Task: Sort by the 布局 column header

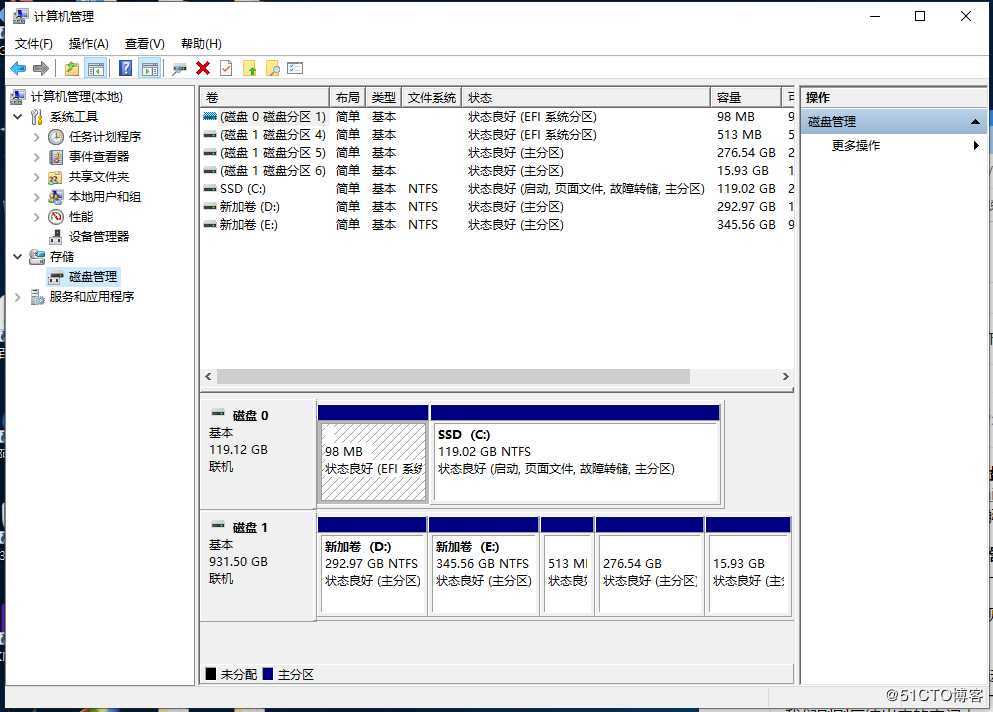Action: [347, 98]
